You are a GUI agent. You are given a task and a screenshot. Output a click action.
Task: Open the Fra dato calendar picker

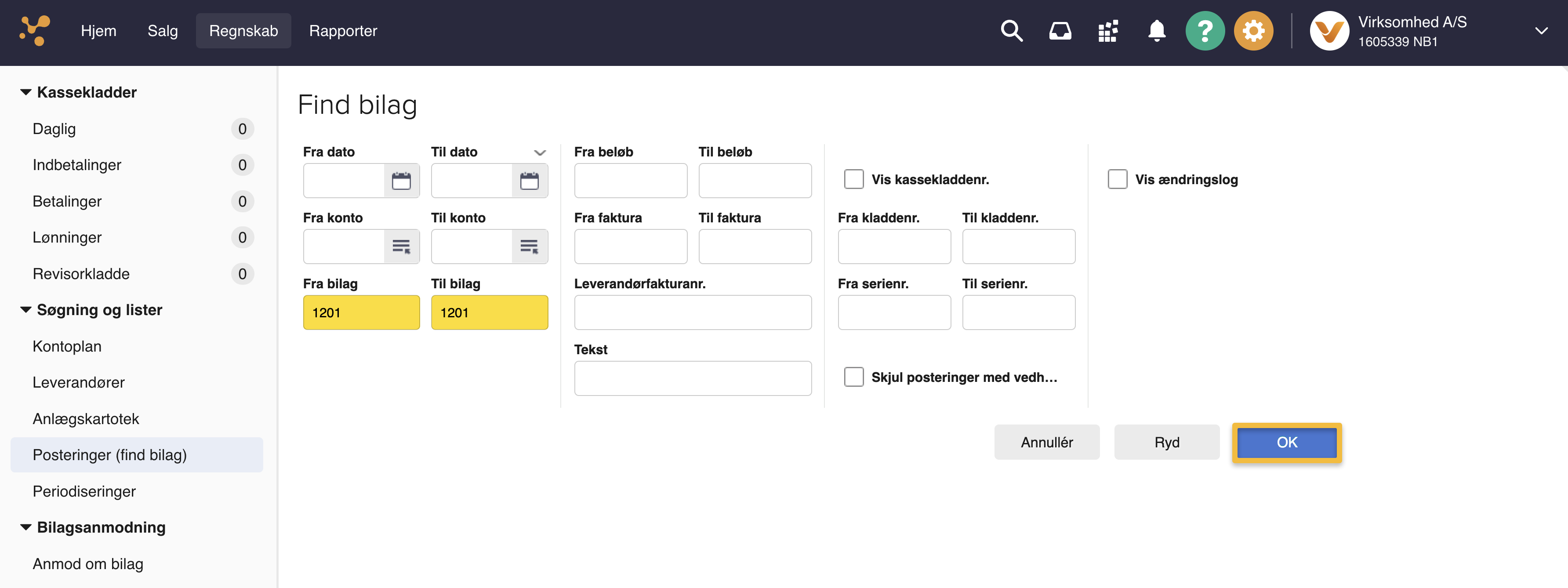coord(401,181)
